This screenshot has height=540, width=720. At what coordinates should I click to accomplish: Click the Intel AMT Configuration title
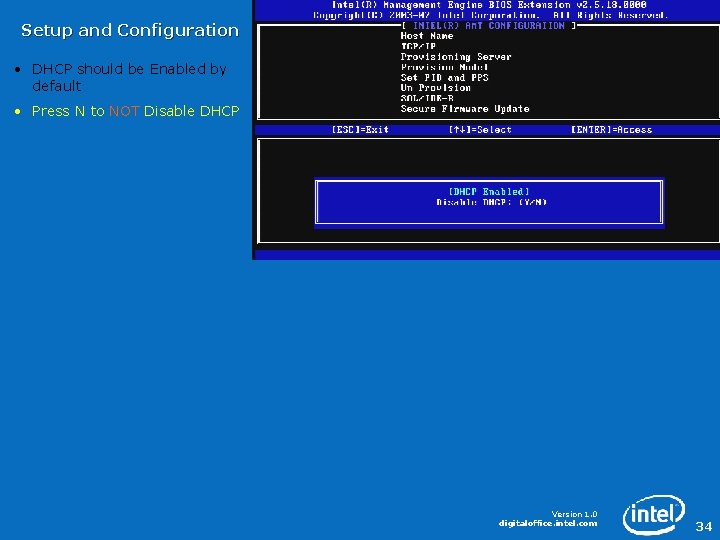(x=489, y=26)
